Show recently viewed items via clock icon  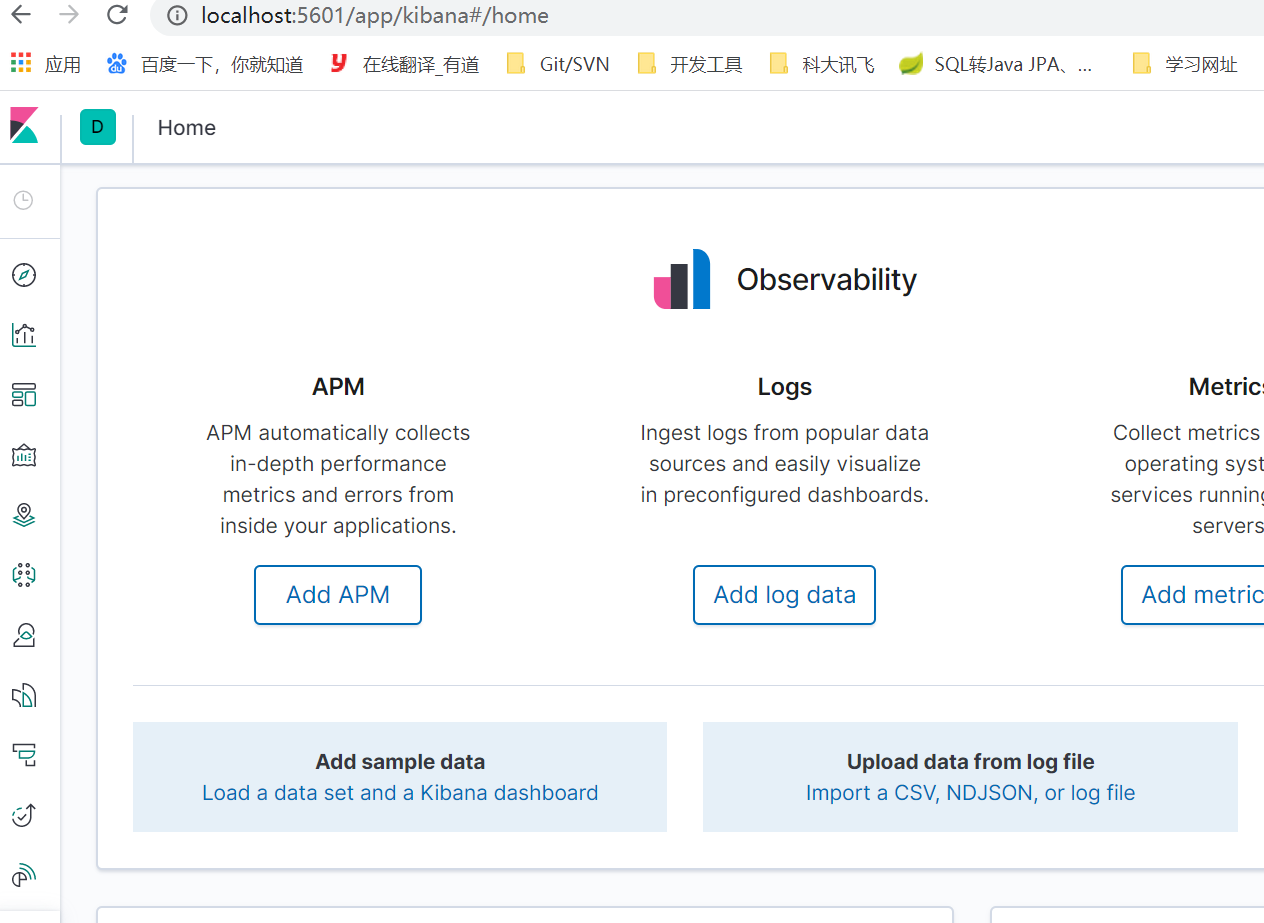coord(24,200)
